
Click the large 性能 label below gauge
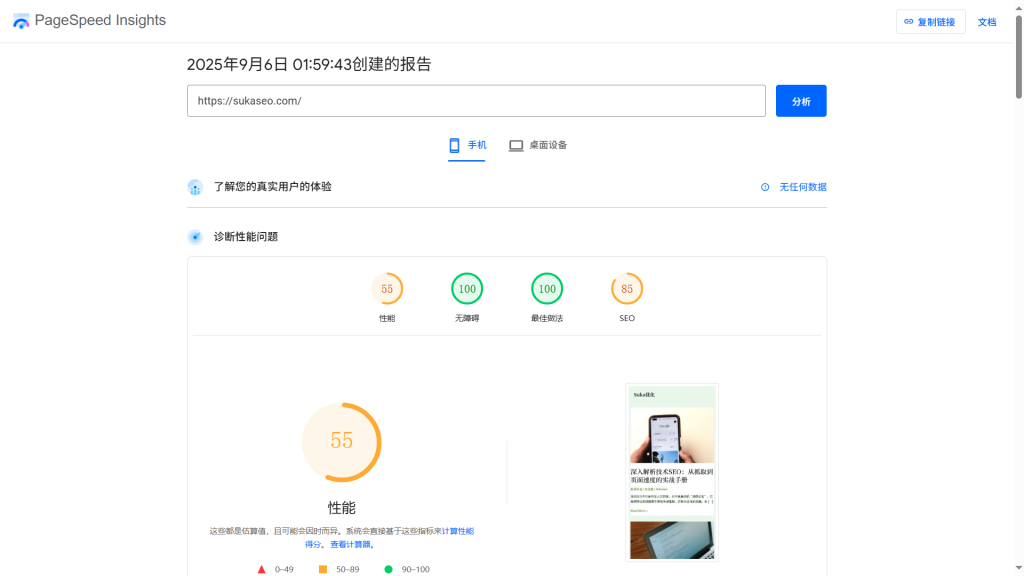(342, 507)
